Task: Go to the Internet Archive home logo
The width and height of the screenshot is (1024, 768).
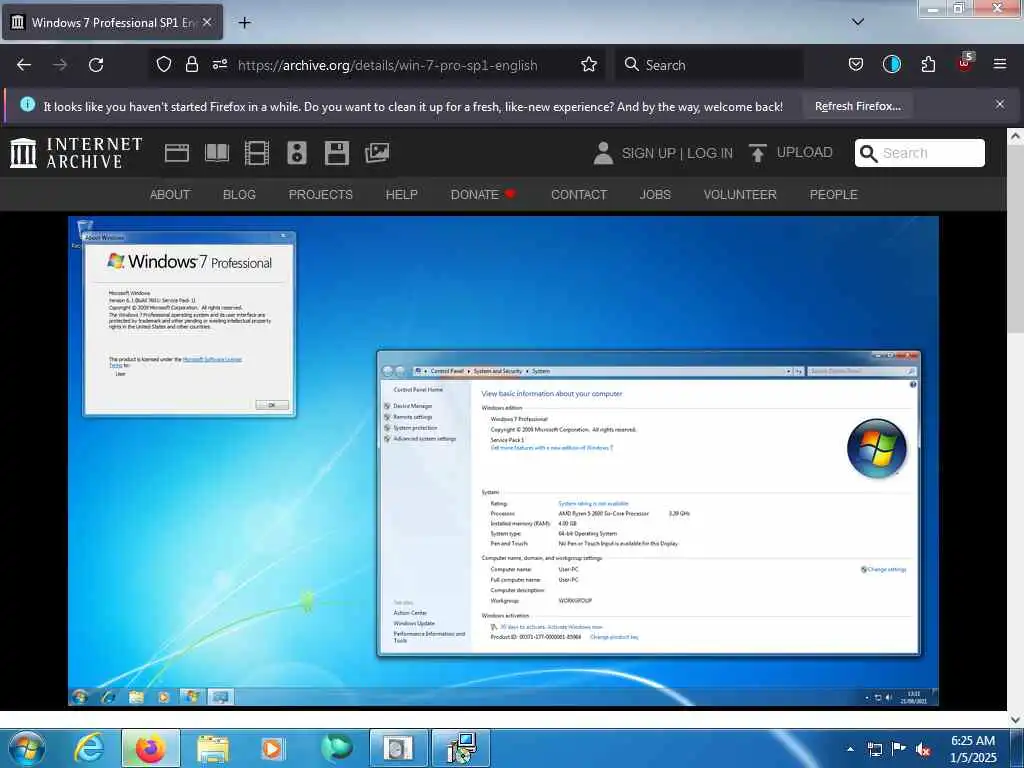Action: tap(76, 153)
